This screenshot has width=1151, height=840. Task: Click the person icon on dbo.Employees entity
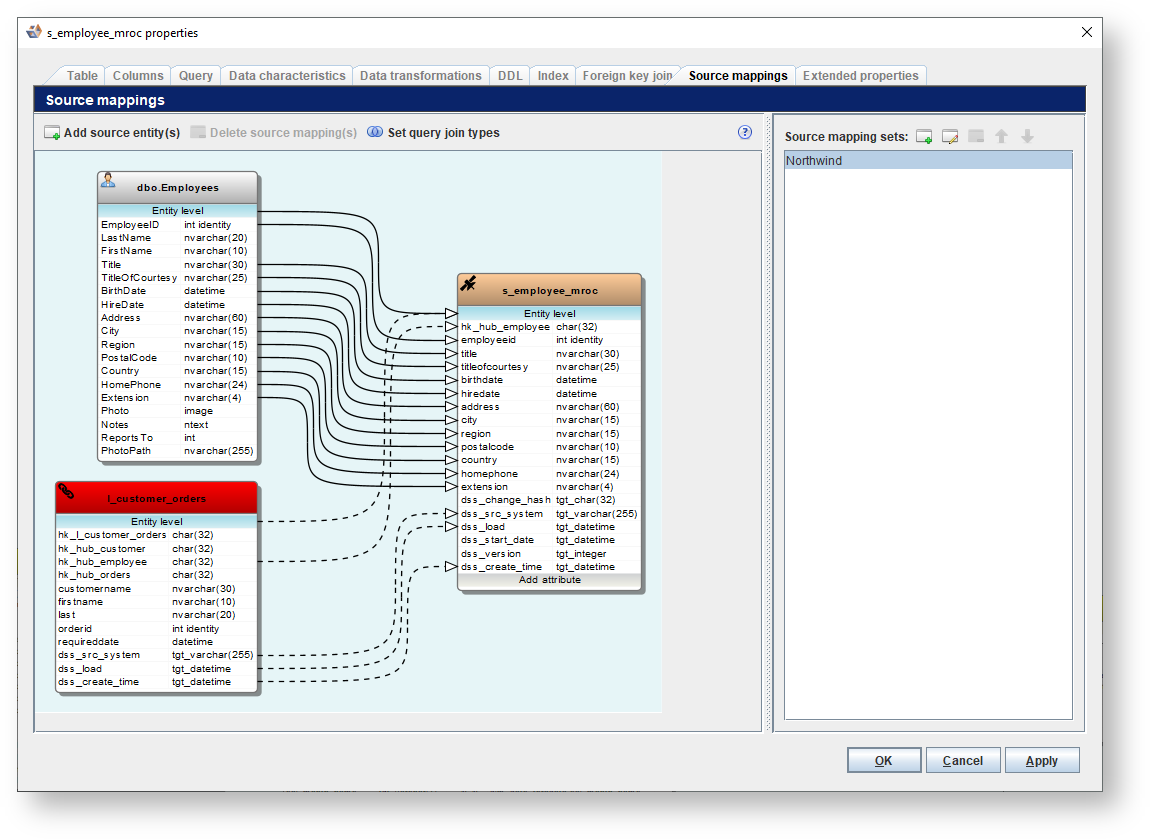(108, 181)
